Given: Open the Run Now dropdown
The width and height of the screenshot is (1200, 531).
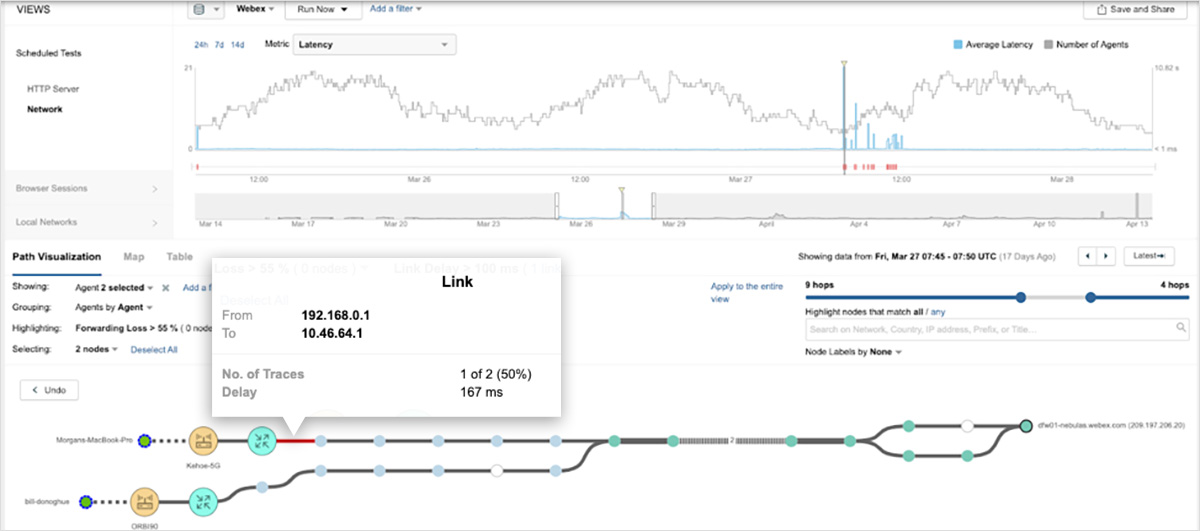Looking at the screenshot, I should (322, 10).
